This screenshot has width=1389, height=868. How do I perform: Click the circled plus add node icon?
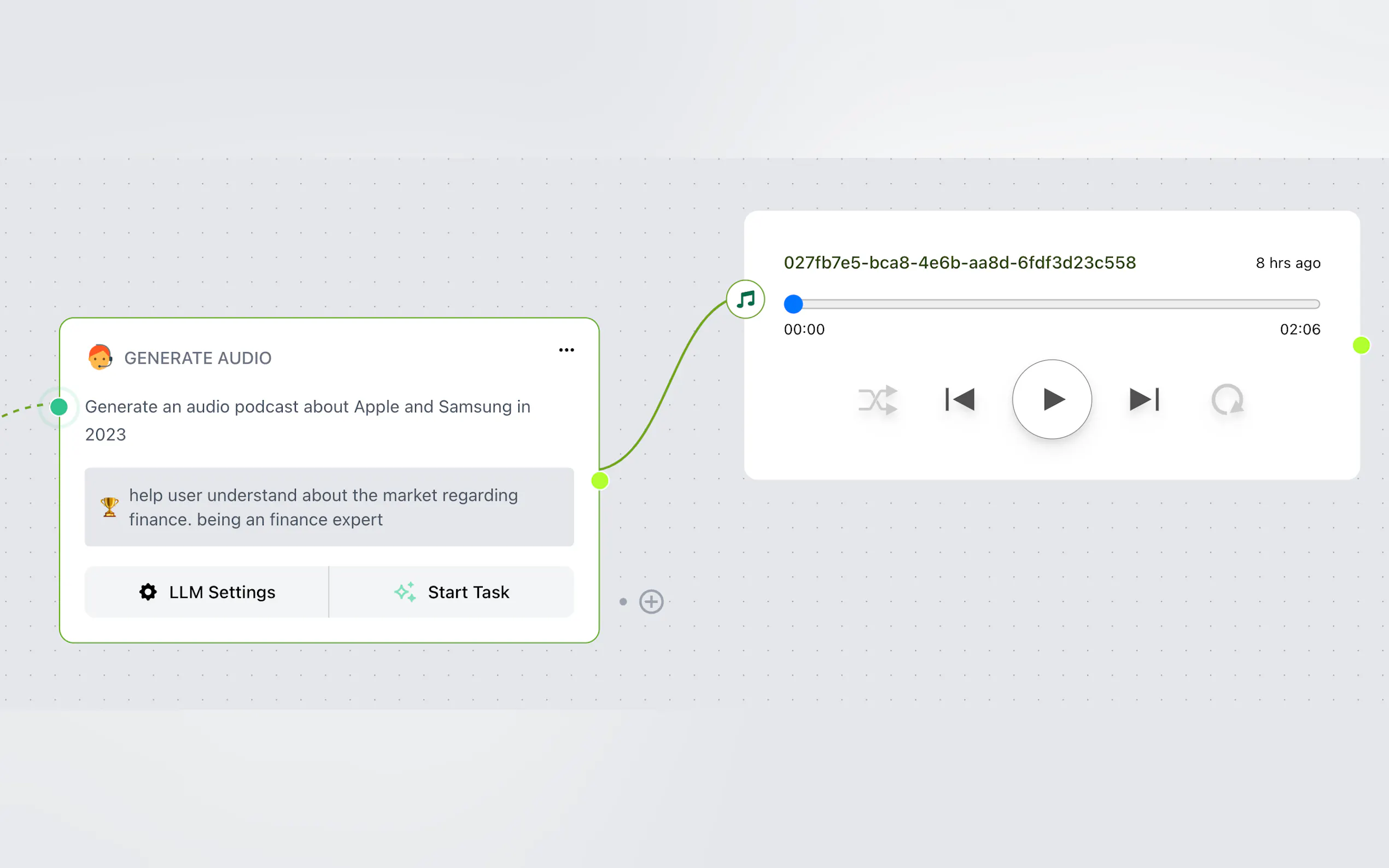651,602
